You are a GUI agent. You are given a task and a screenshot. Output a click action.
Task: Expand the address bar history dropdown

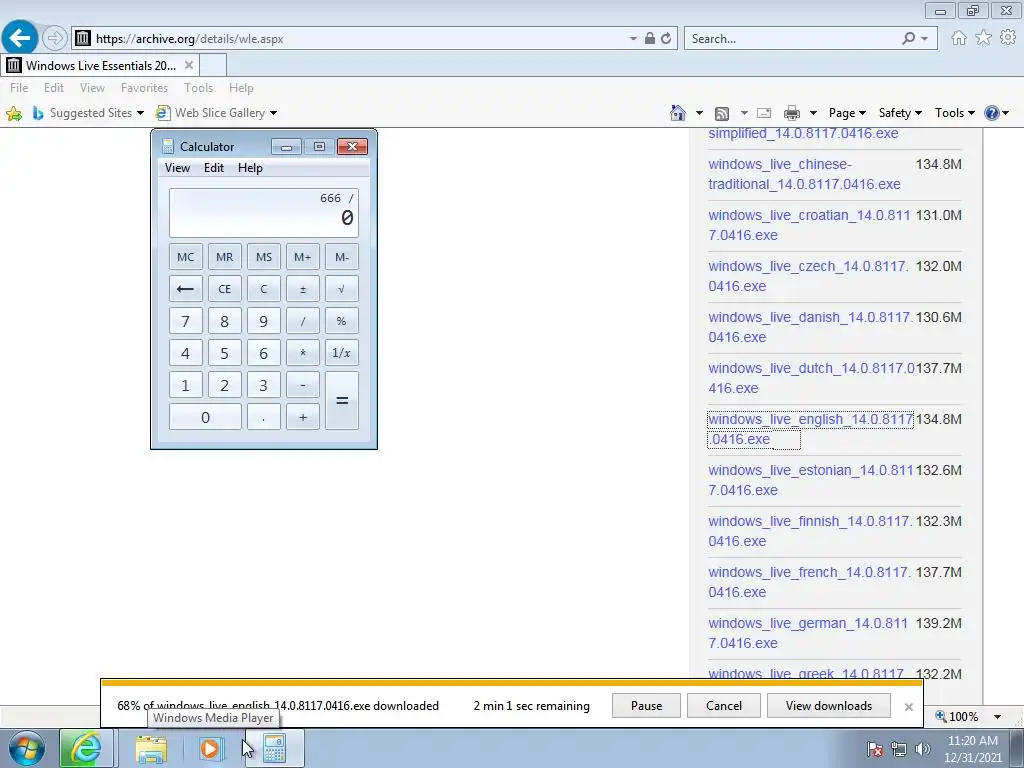coord(633,39)
